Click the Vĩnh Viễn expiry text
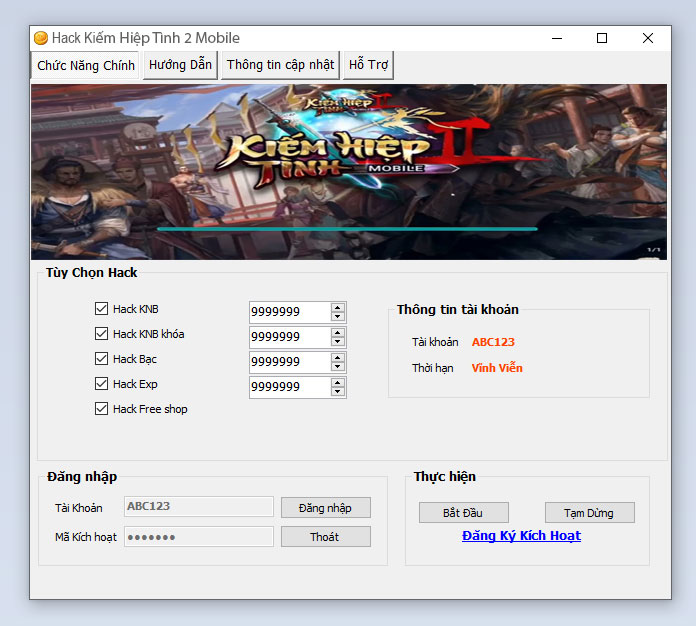 497,368
